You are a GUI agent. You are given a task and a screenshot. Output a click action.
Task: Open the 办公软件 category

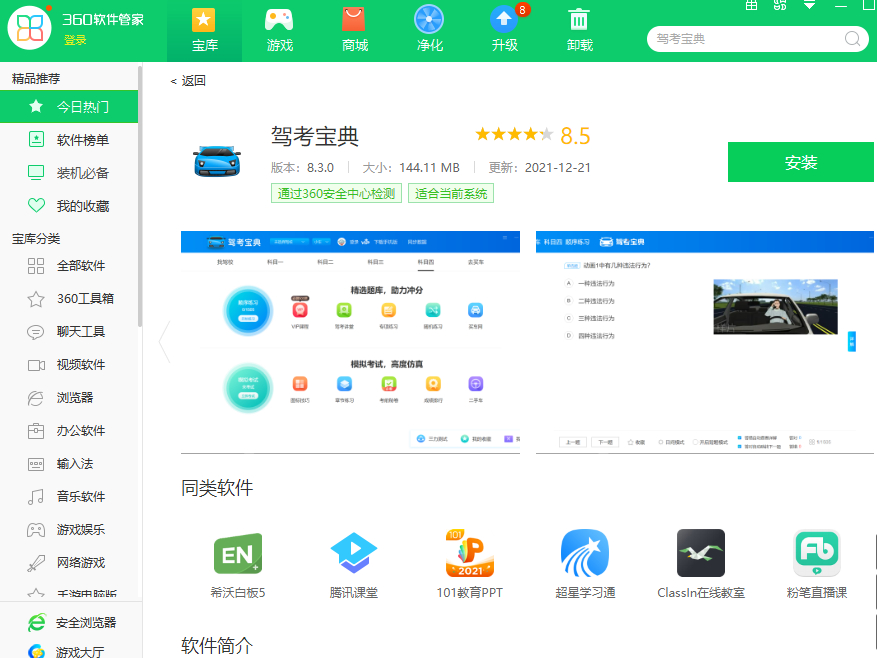coord(69,431)
